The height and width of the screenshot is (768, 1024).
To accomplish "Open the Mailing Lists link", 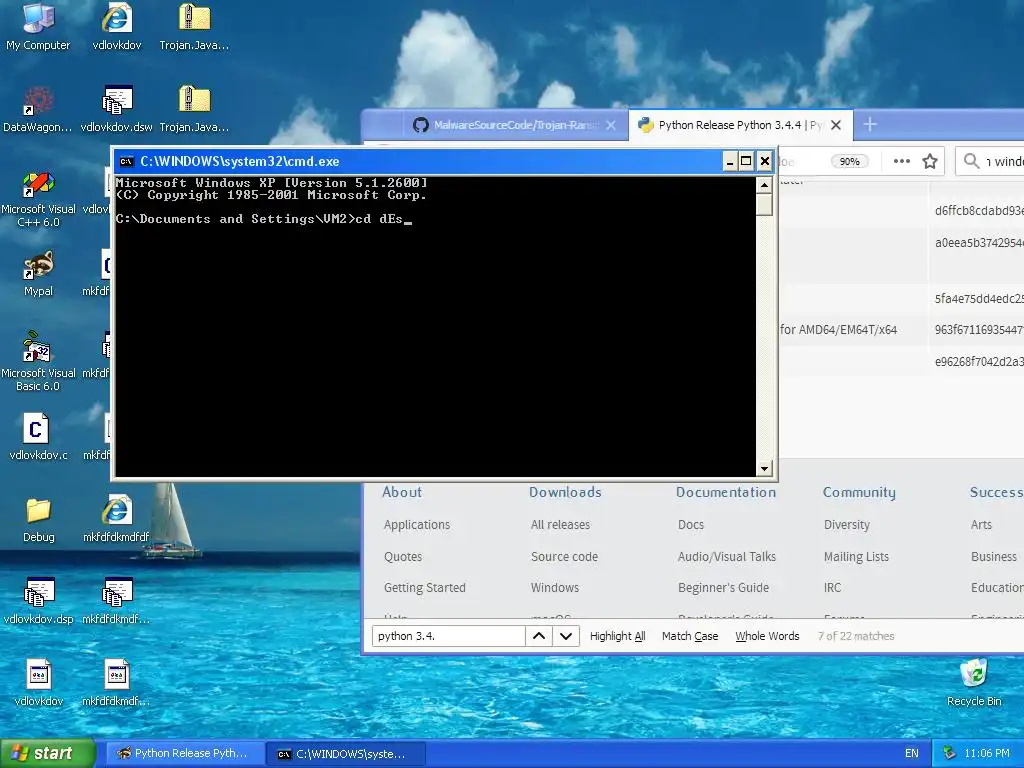I will [856, 556].
